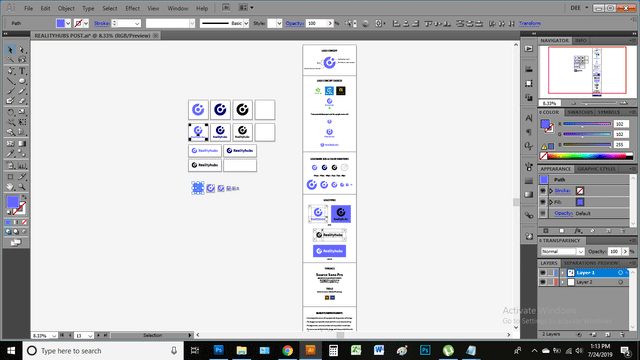
Task: Choose the Zoom tool in toolbox
Action: 22,187
